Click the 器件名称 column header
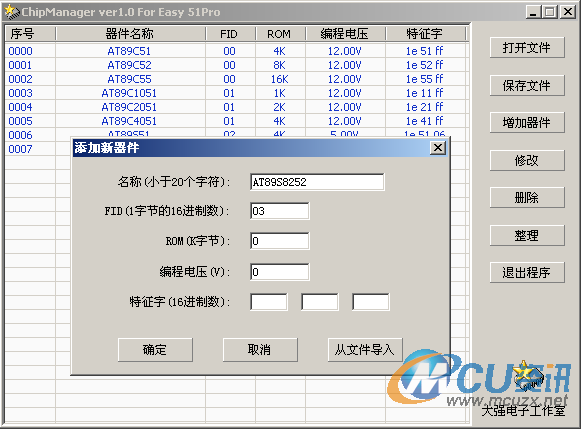This screenshot has width=581, height=429. pos(130,34)
